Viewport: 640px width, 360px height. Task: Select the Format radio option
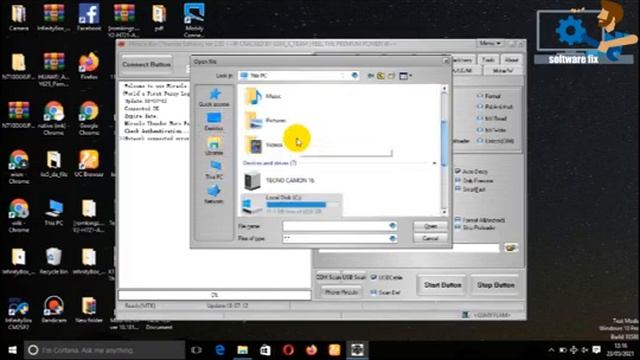pos(489,96)
